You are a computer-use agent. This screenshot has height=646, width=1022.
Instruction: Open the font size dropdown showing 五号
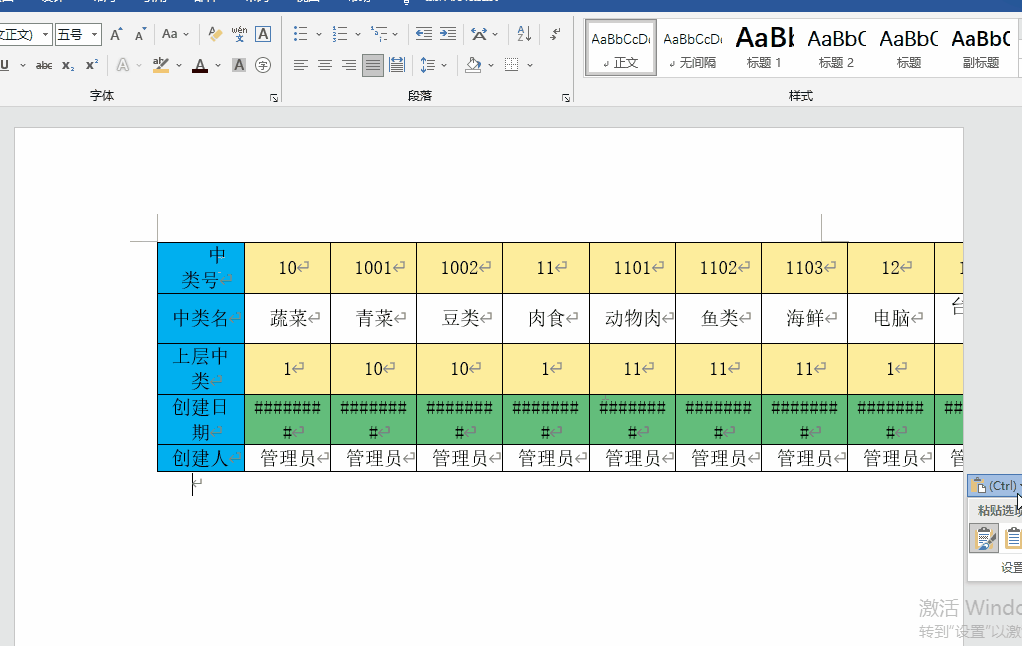click(x=78, y=35)
